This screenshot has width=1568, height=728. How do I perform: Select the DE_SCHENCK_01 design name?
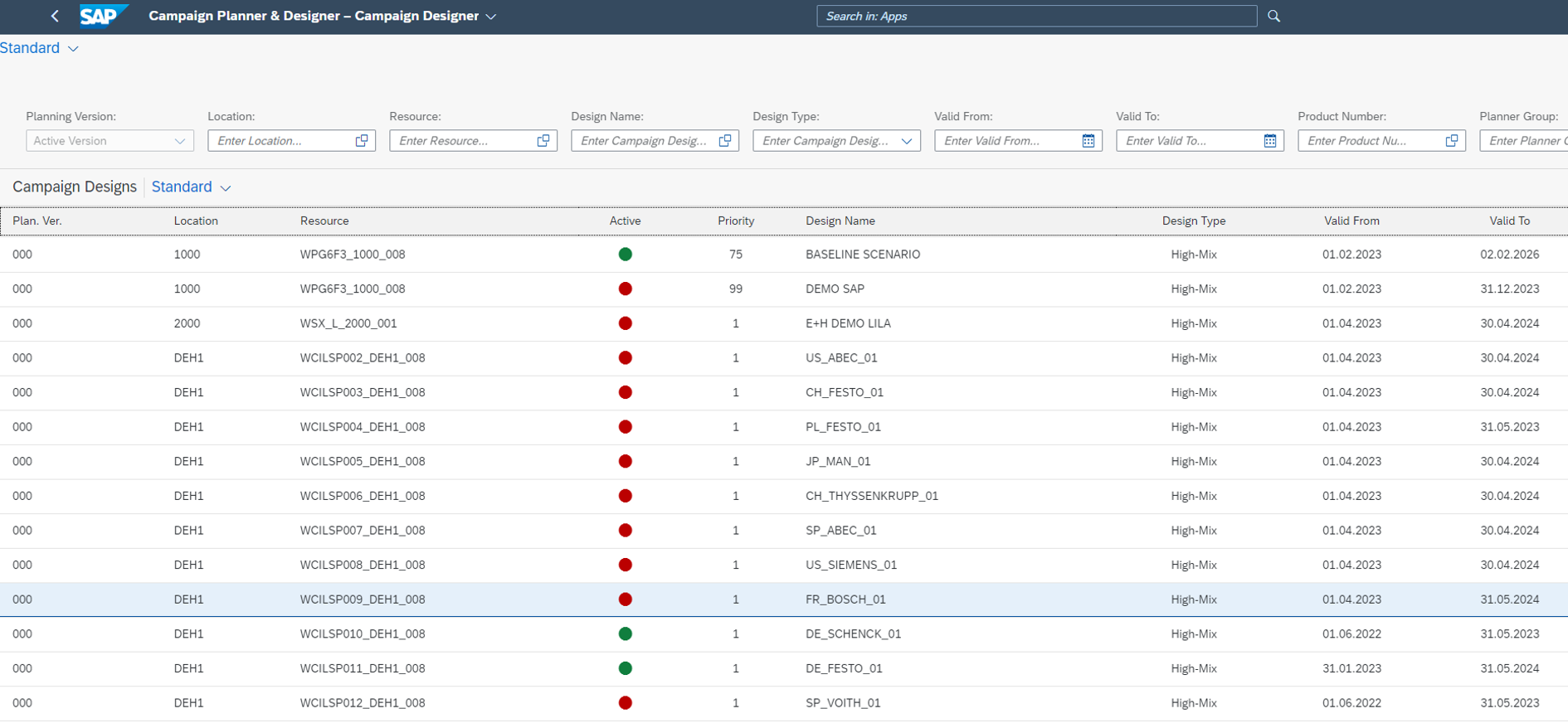[x=853, y=634]
